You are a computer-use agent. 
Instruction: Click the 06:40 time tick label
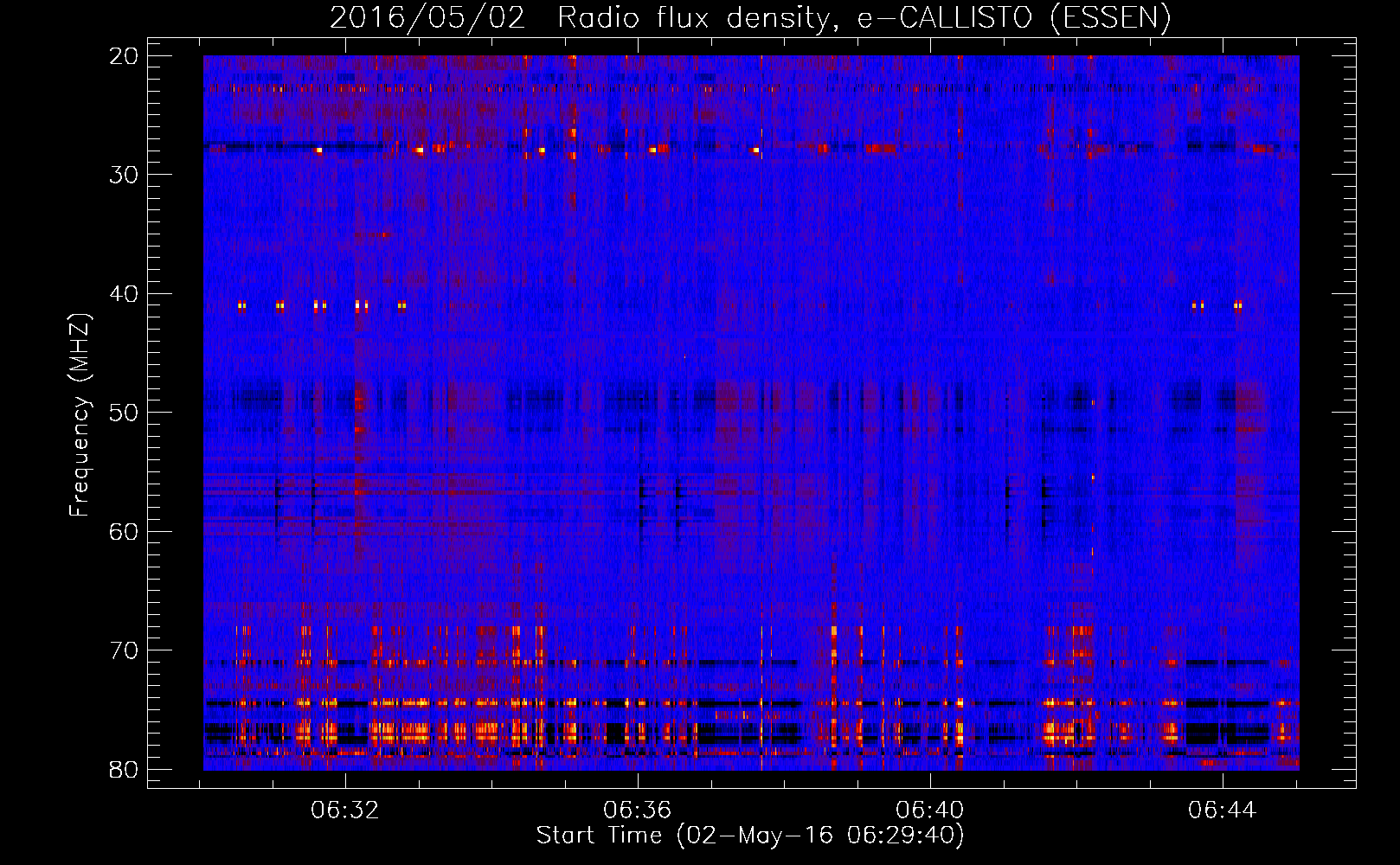click(x=930, y=811)
